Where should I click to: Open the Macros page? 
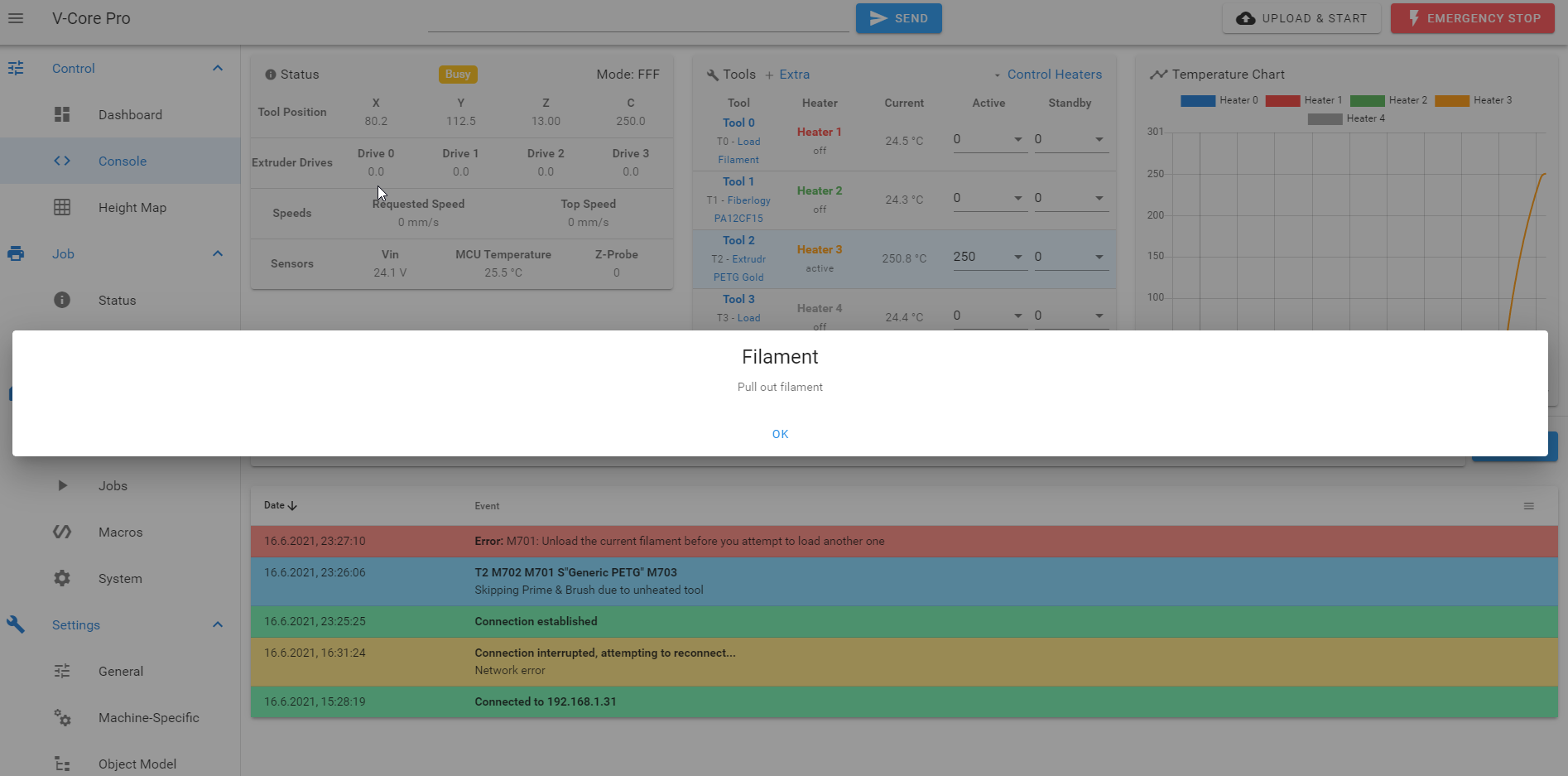(120, 532)
